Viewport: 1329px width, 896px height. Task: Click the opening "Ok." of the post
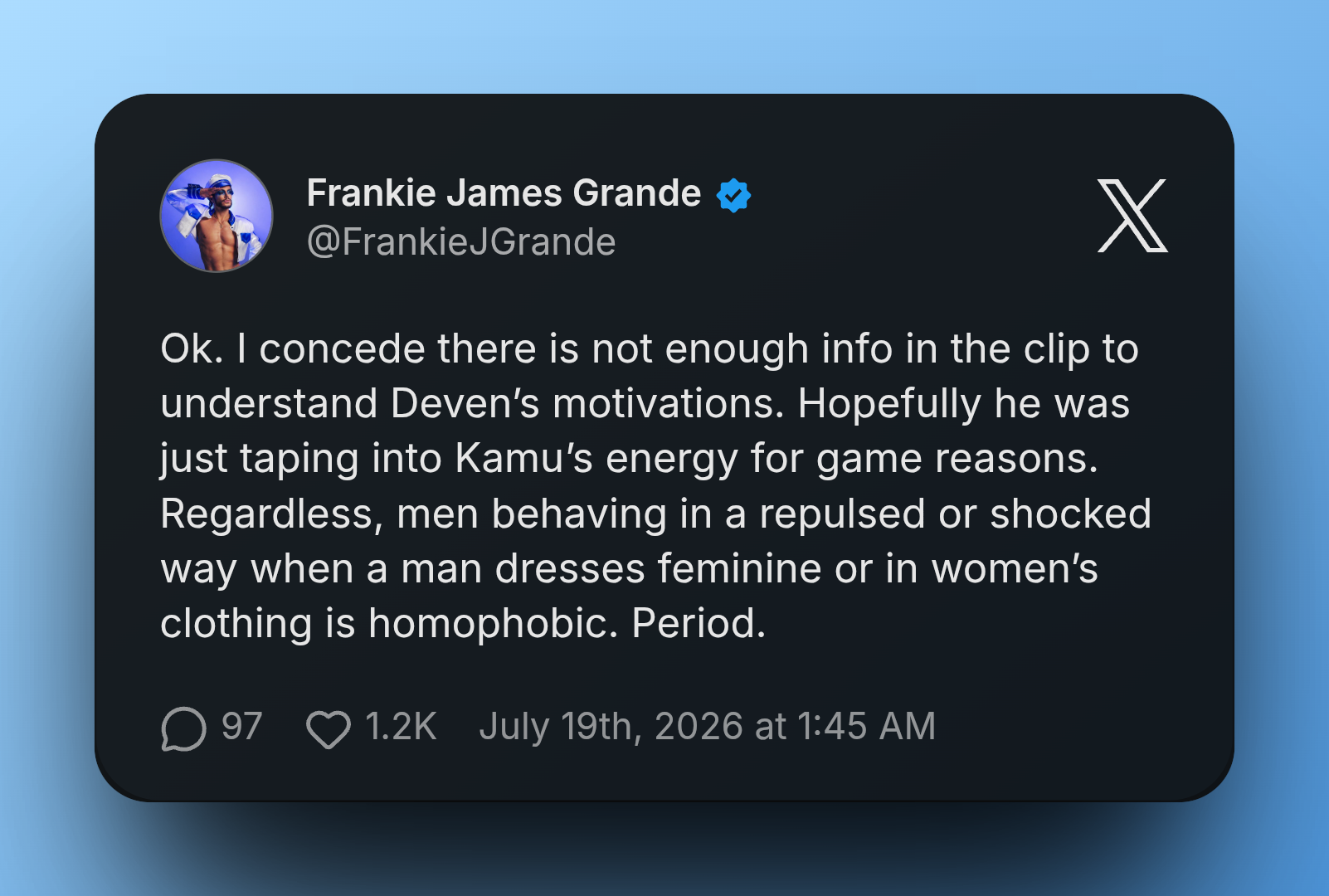click(x=192, y=348)
